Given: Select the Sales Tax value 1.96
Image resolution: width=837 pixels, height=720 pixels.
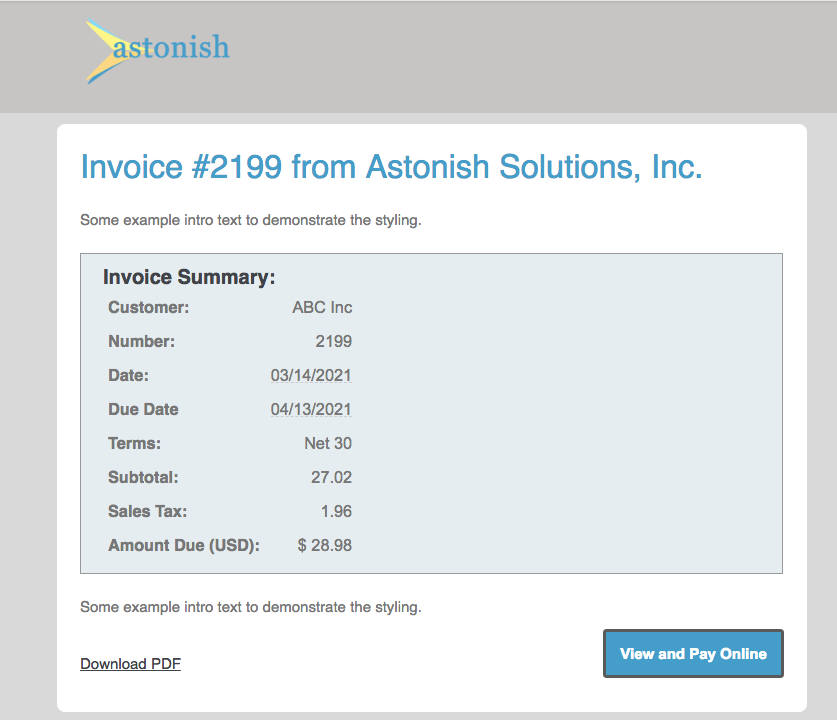Looking at the screenshot, I should [x=337, y=511].
